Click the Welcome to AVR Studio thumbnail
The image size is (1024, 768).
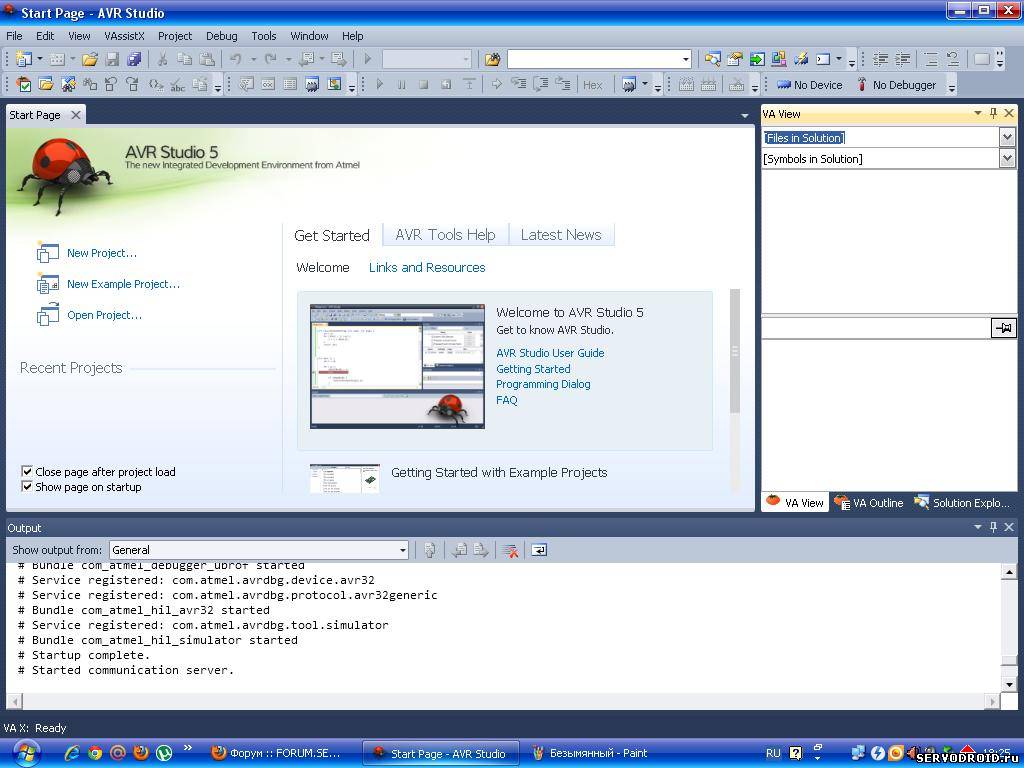(x=397, y=367)
